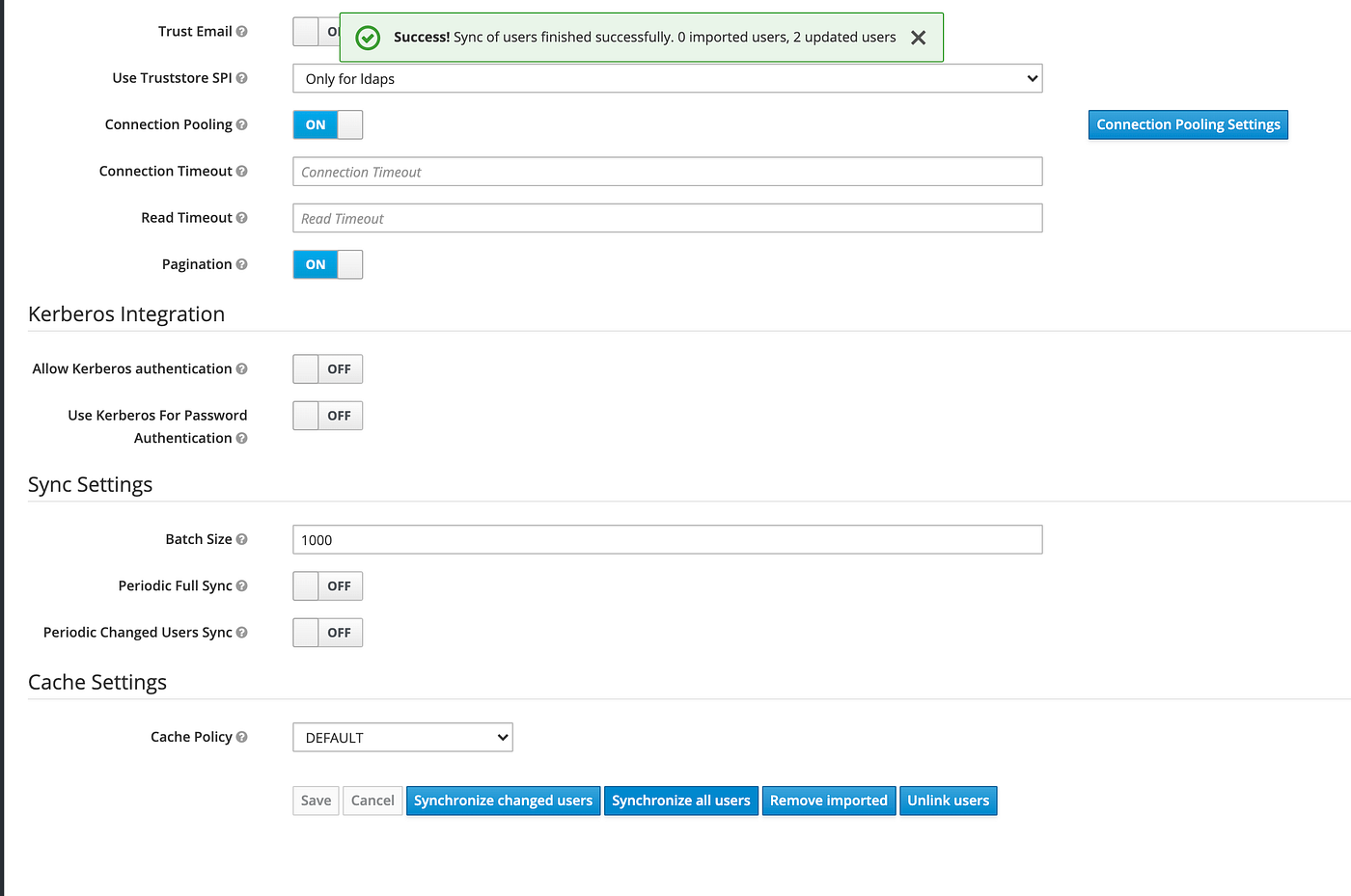Click the Periodic Full Sync help icon

pos(241,585)
